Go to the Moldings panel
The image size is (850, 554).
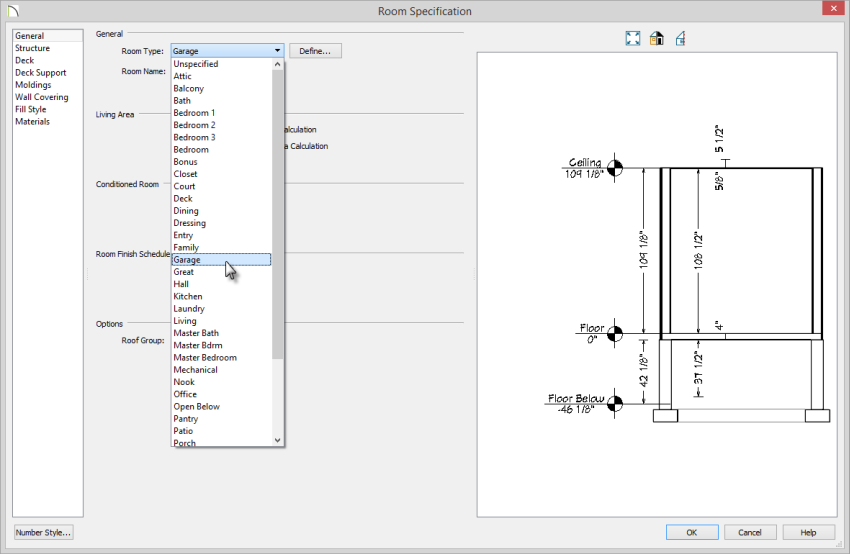(33, 85)
